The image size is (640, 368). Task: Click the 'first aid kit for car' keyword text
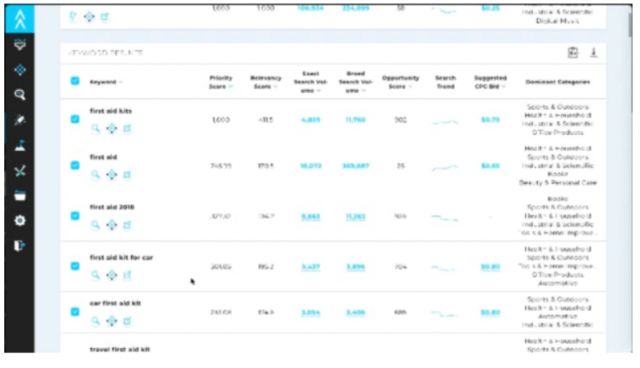(121, 257)
